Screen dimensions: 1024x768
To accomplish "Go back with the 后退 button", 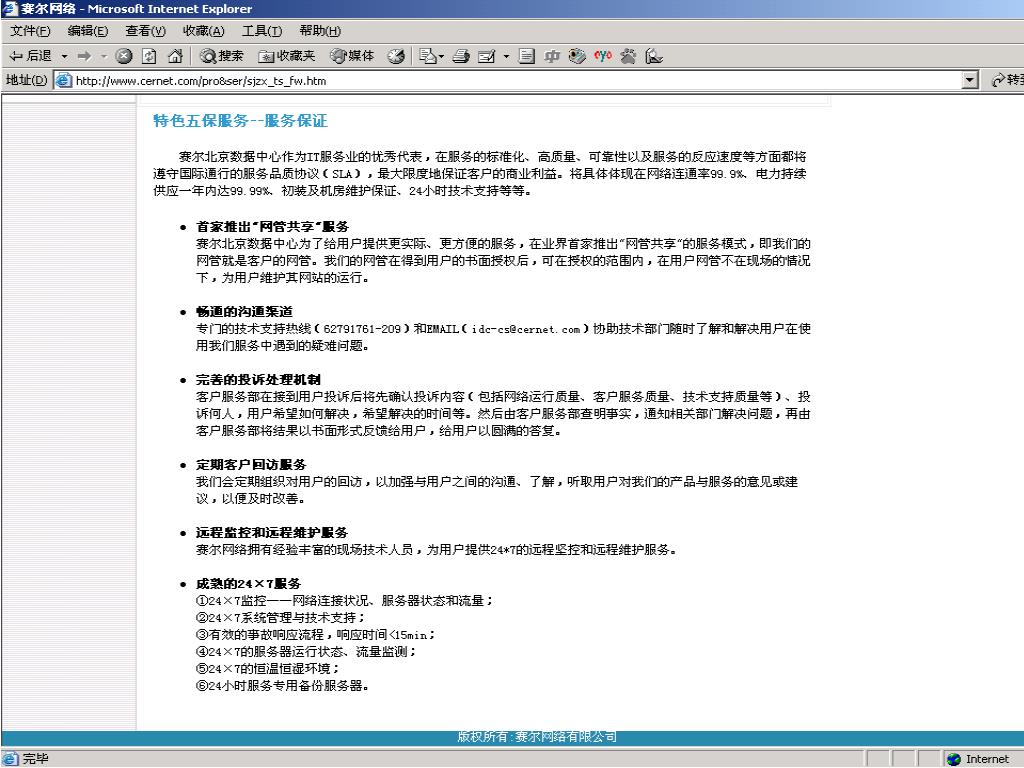I will (30, 56).
